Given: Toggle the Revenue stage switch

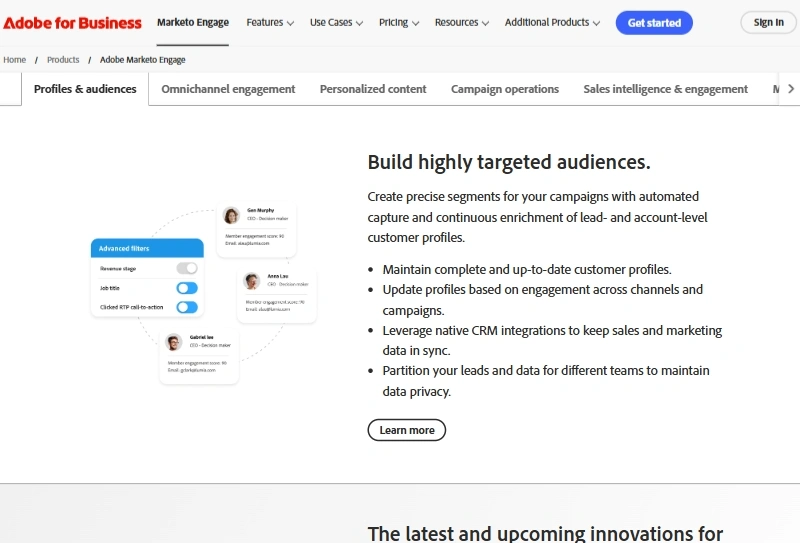Looking at the screenshot, I should point(187,268).
